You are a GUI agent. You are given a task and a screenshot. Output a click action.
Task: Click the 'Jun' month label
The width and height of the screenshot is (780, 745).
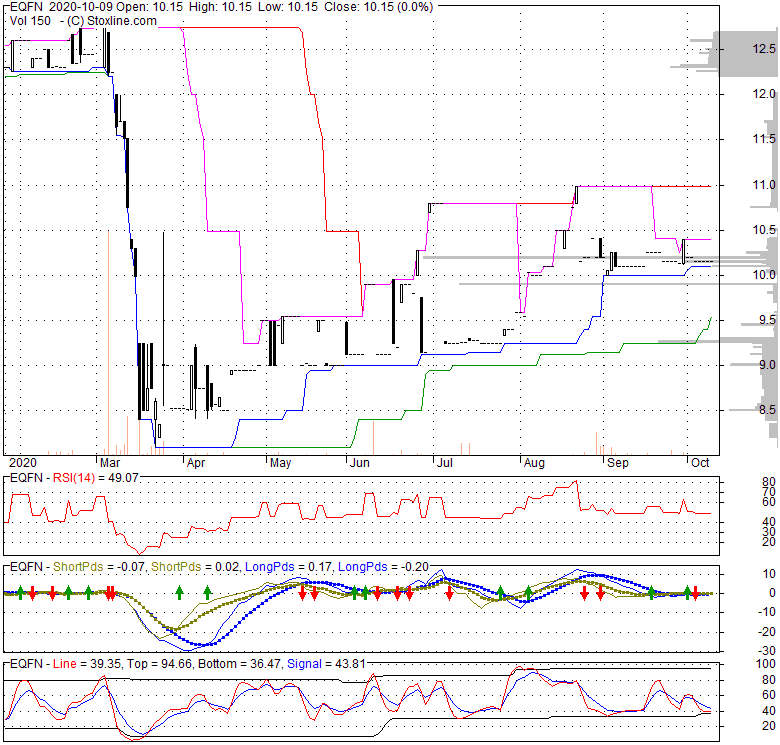pyautogui.click(x=360, y=463)
